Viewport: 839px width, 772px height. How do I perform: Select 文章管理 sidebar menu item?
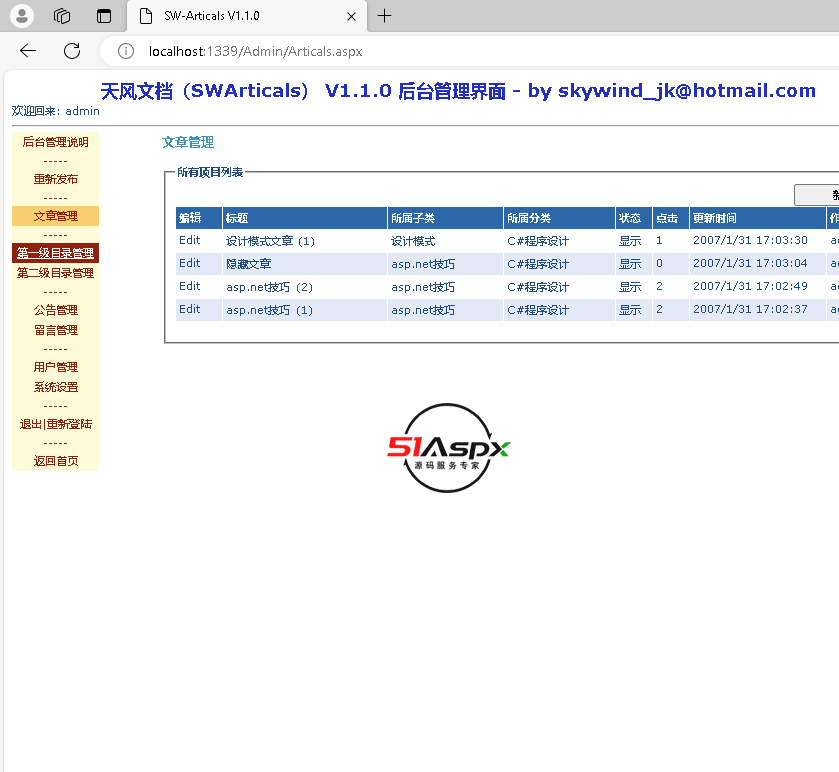[x=56, y=216]
